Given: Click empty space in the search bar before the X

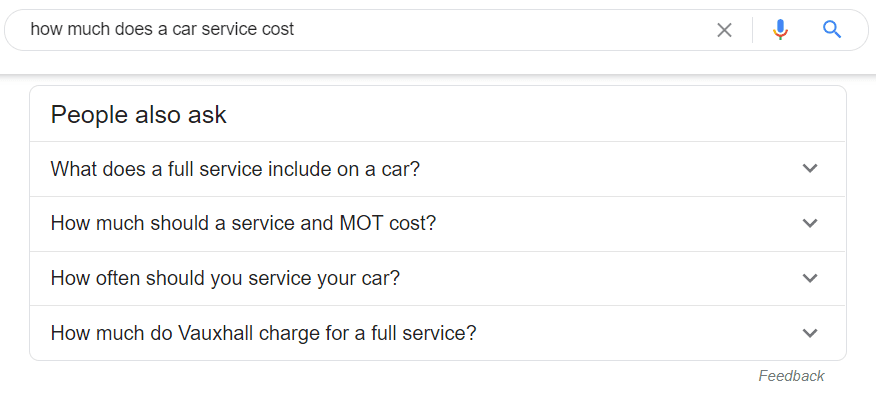Looking at the screenshot, I should [503, 30].
